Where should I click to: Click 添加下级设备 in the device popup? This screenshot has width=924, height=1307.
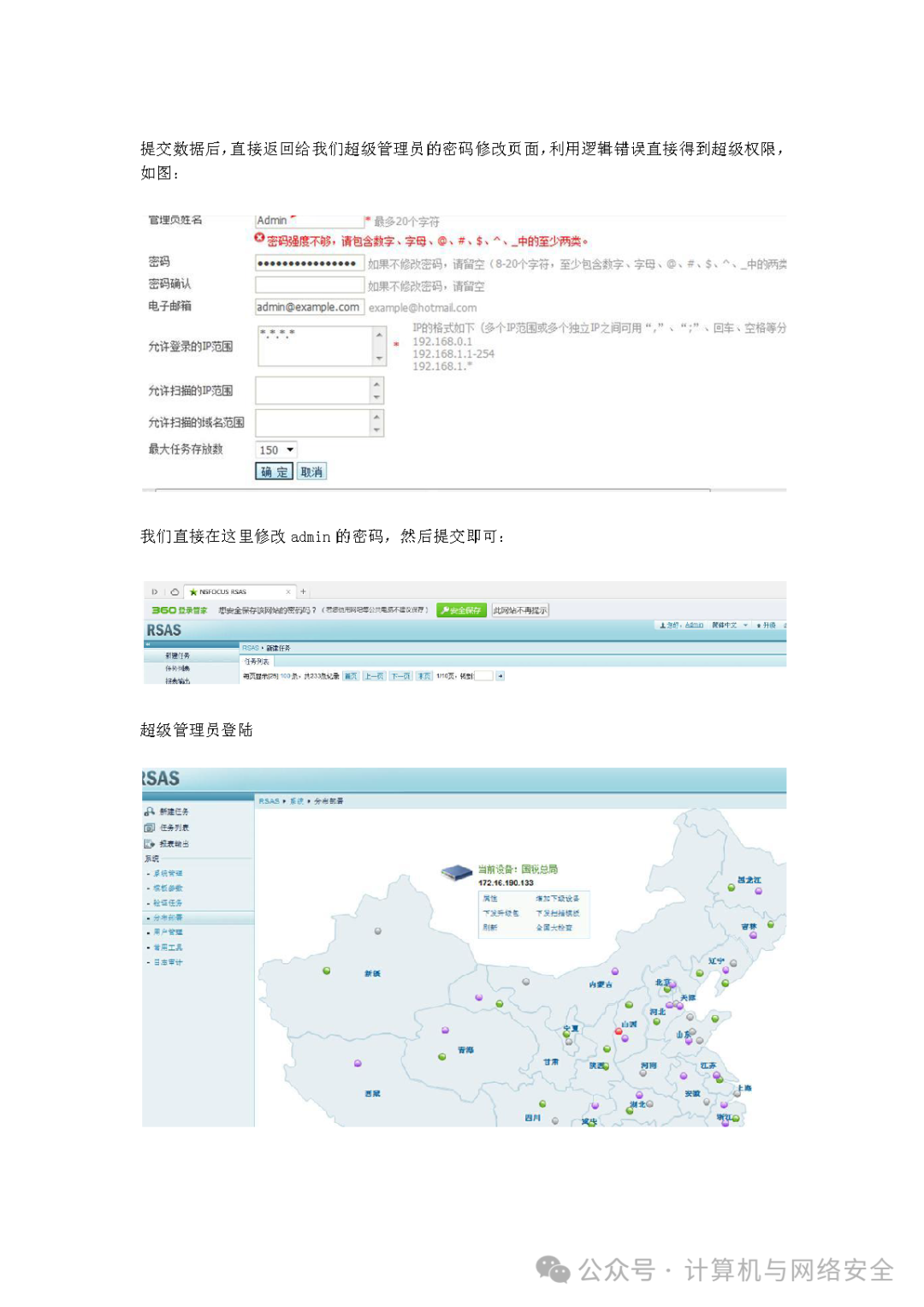coord(558,899)
